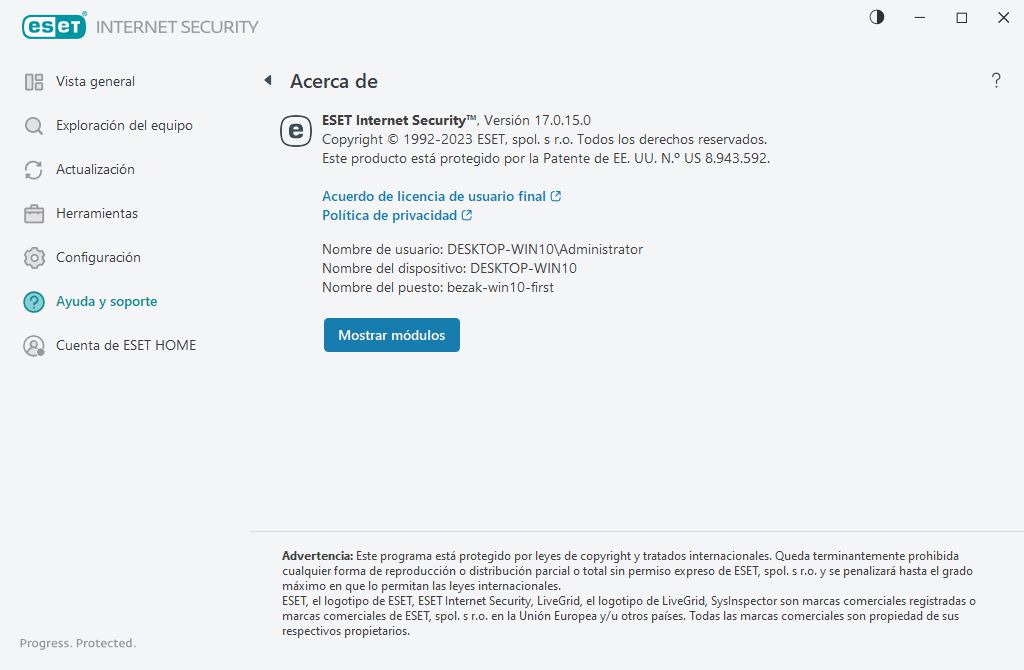Toggle the dark/light contrast theme icon
Viewport: 1024px width, 670px height.
coord(877,17)
